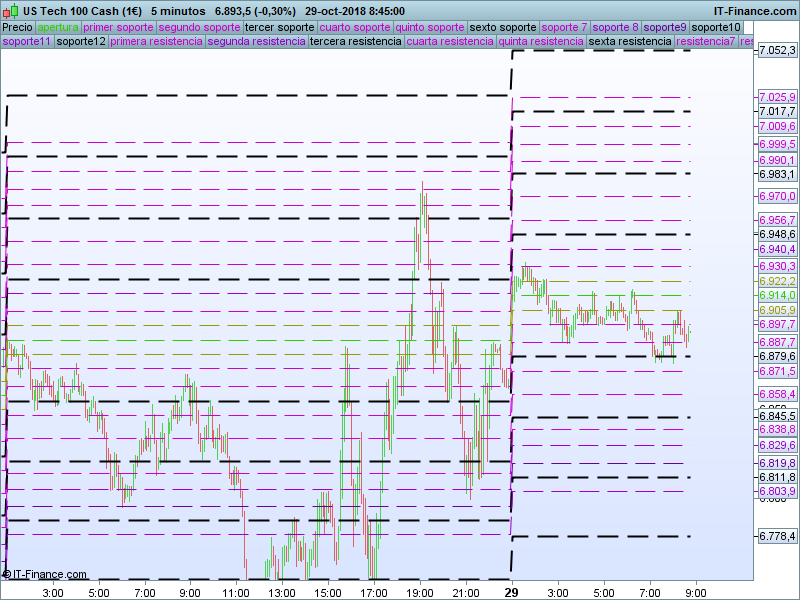This screenshot has height=600, width=800.
Task: Select the 'soporte10' indicator label
Action: 716,27
